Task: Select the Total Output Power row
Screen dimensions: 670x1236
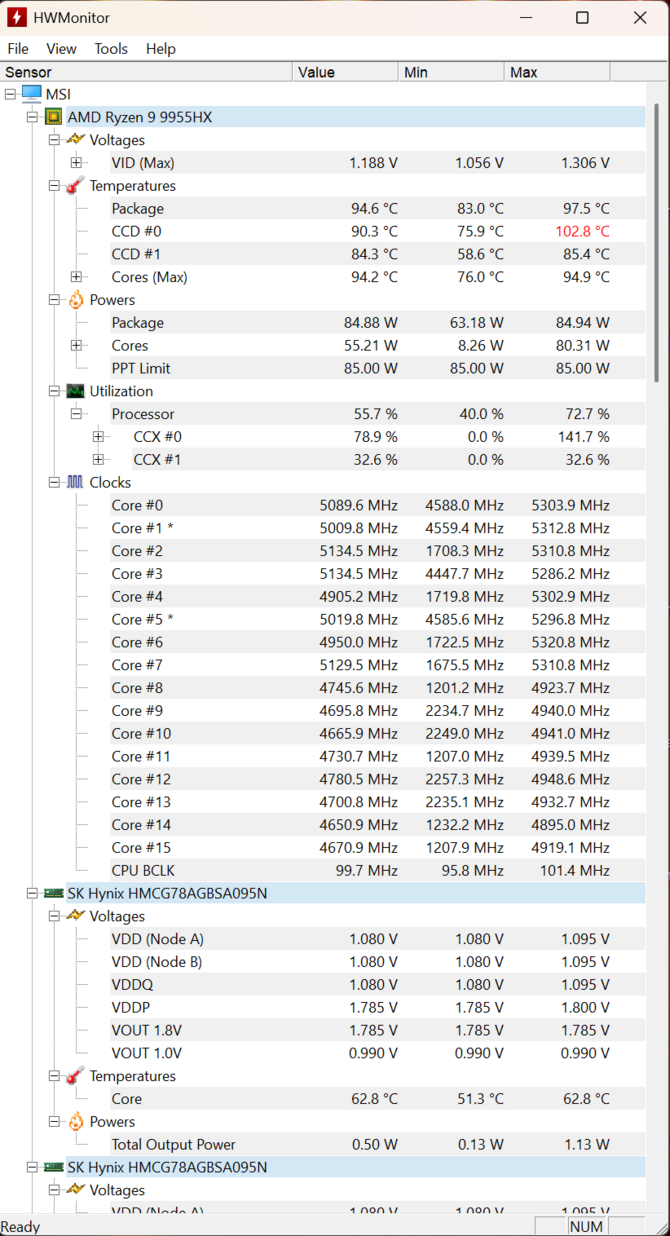Action: 378,1145
